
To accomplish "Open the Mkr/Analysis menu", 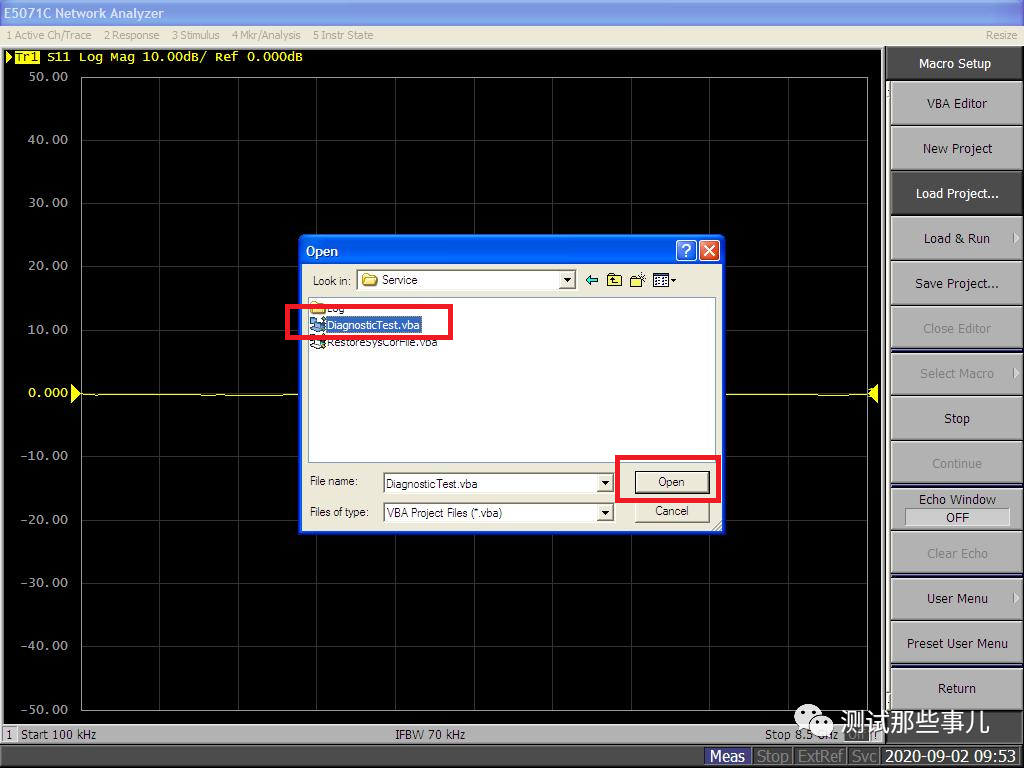I will (x=266, y=35).
